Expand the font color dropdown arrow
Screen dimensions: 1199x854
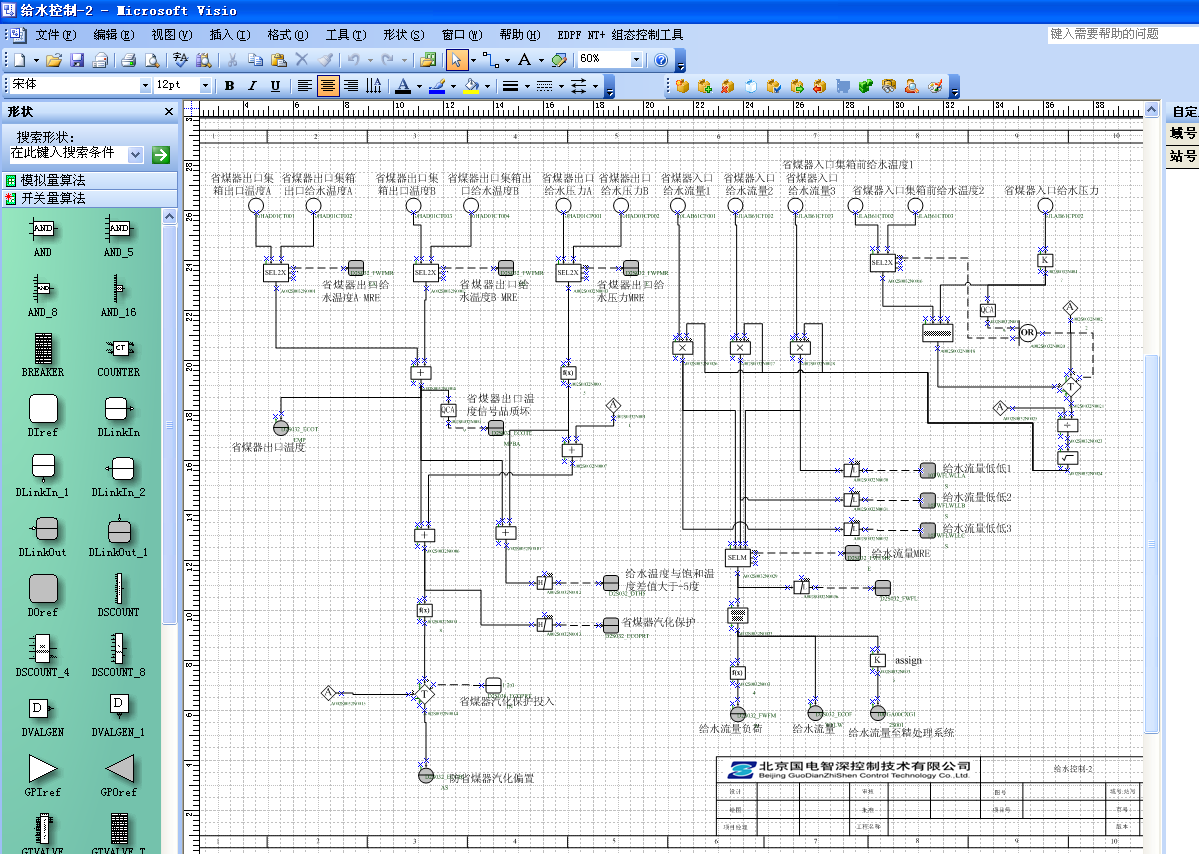coord(419,86)
